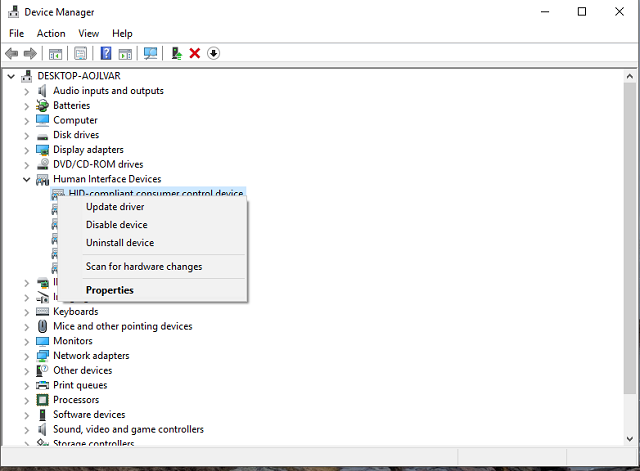Click the Keyboards category icon

[42, 311]
